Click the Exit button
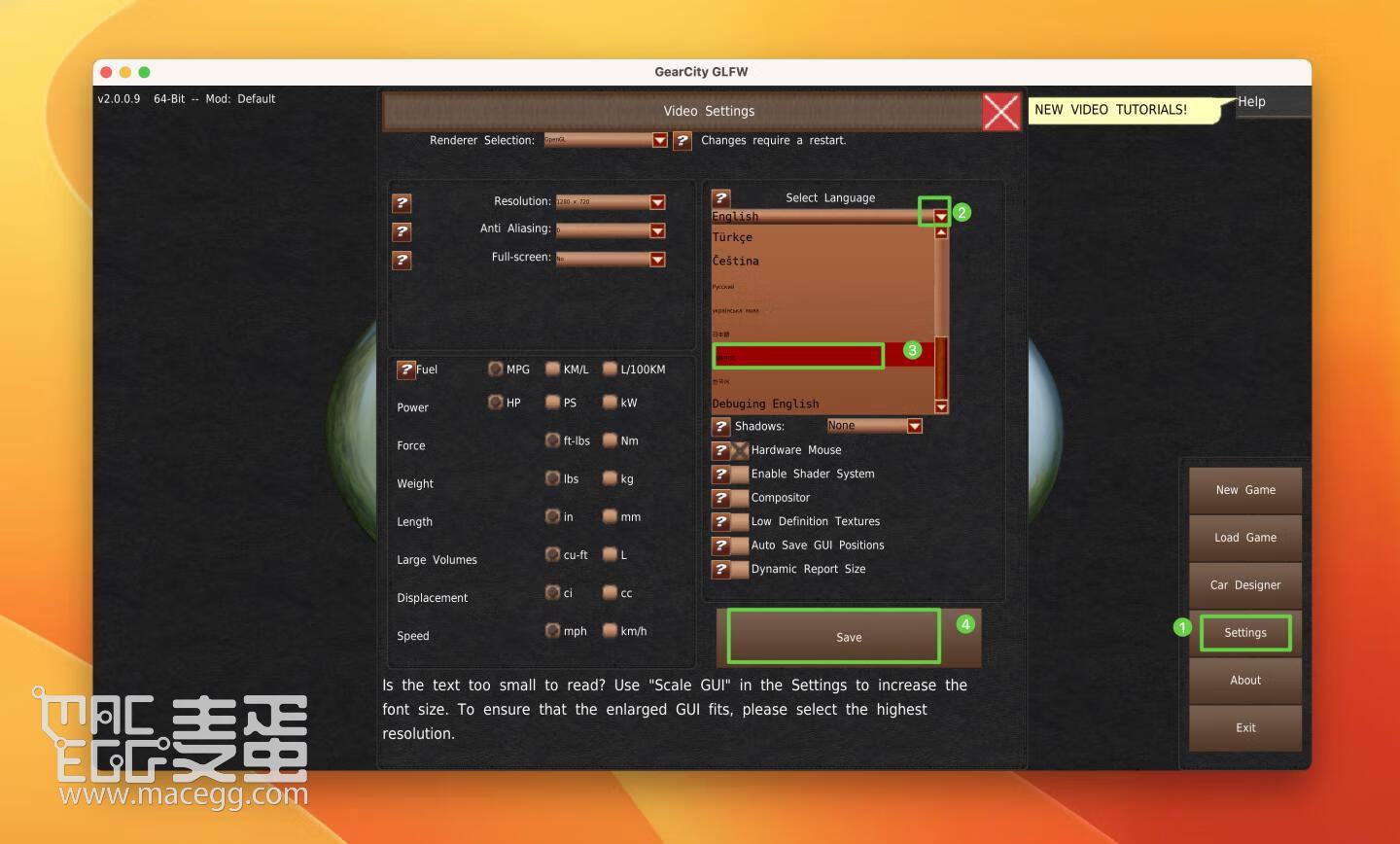 coord(1245,727)
